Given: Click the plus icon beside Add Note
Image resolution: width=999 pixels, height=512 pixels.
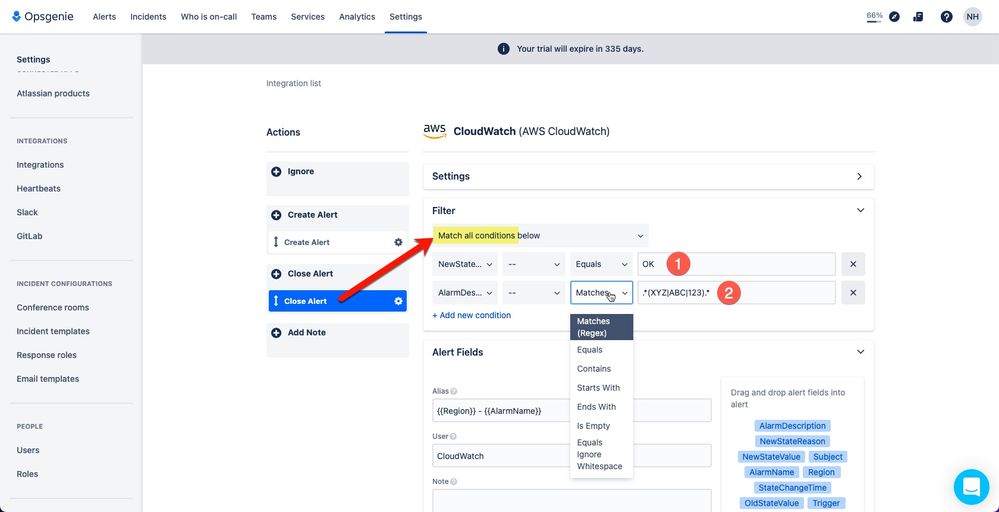Looking at the screenshot, I should 277,333.
